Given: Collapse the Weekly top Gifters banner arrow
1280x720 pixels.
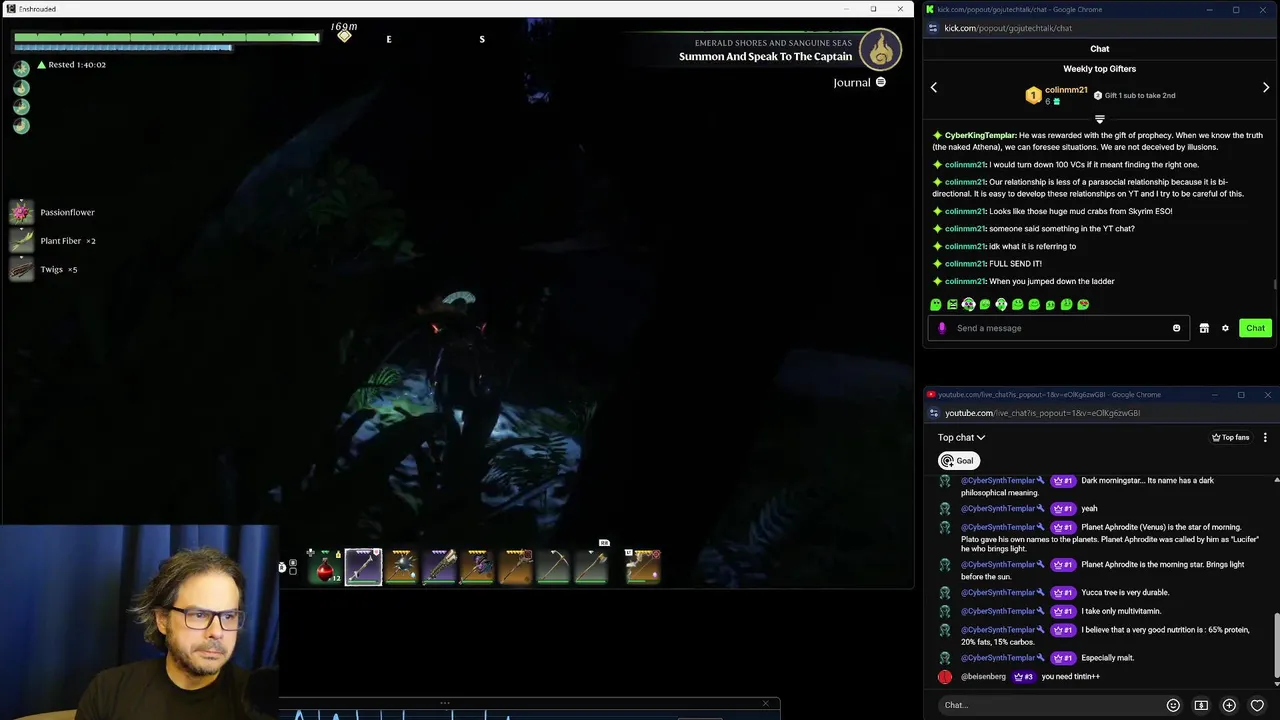Looking at the screenshot, I should [1099, 119].
